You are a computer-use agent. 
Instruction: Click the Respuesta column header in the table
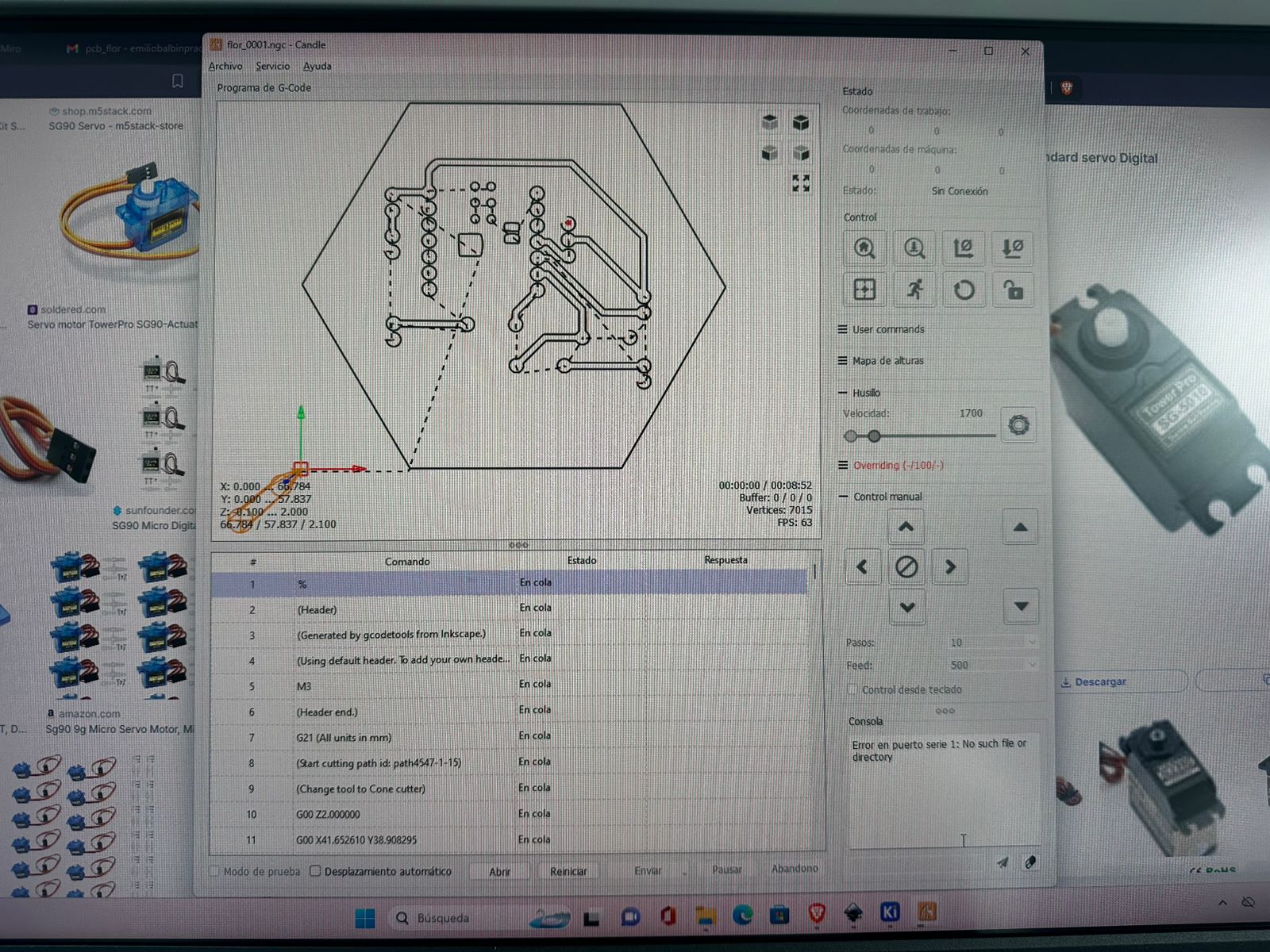[x=725, y=560]
